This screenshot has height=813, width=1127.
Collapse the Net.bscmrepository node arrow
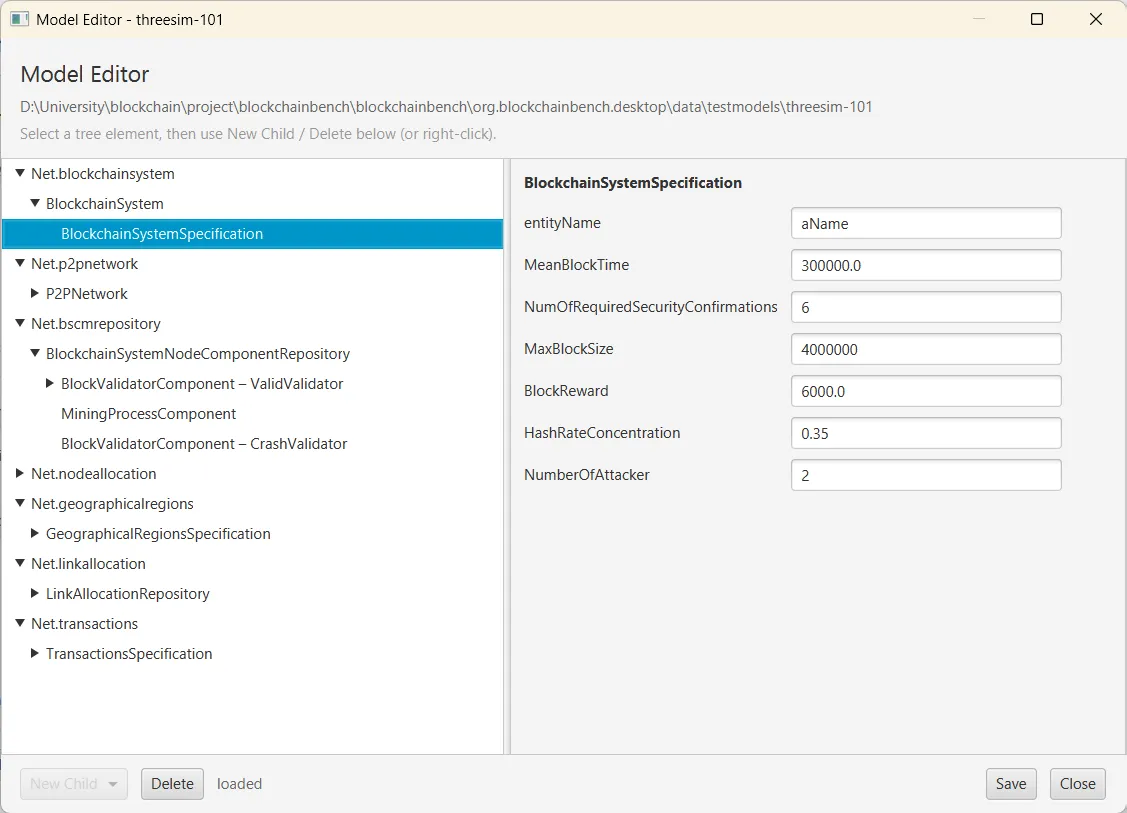[x=20, y=323]
